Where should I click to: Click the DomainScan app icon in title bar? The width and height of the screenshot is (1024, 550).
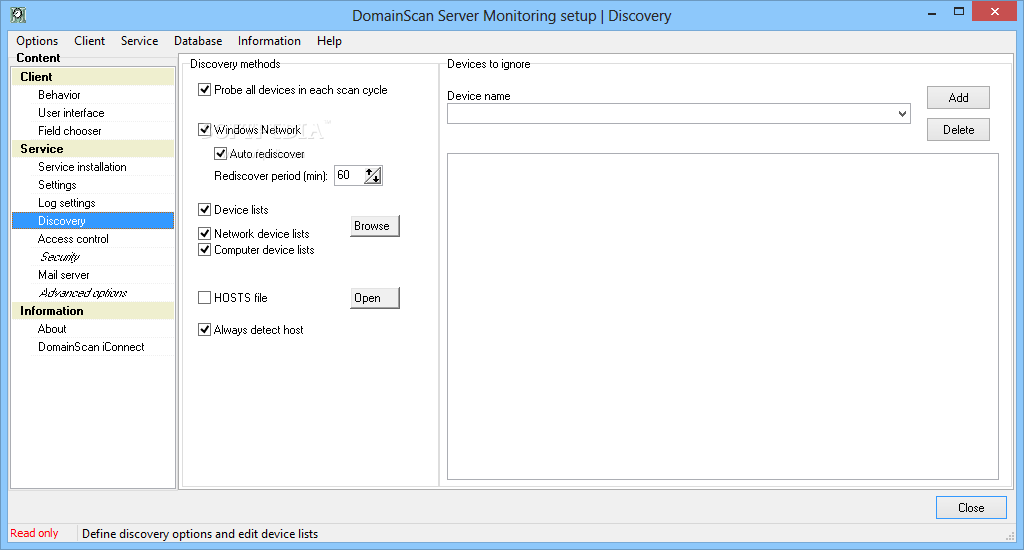18,15
